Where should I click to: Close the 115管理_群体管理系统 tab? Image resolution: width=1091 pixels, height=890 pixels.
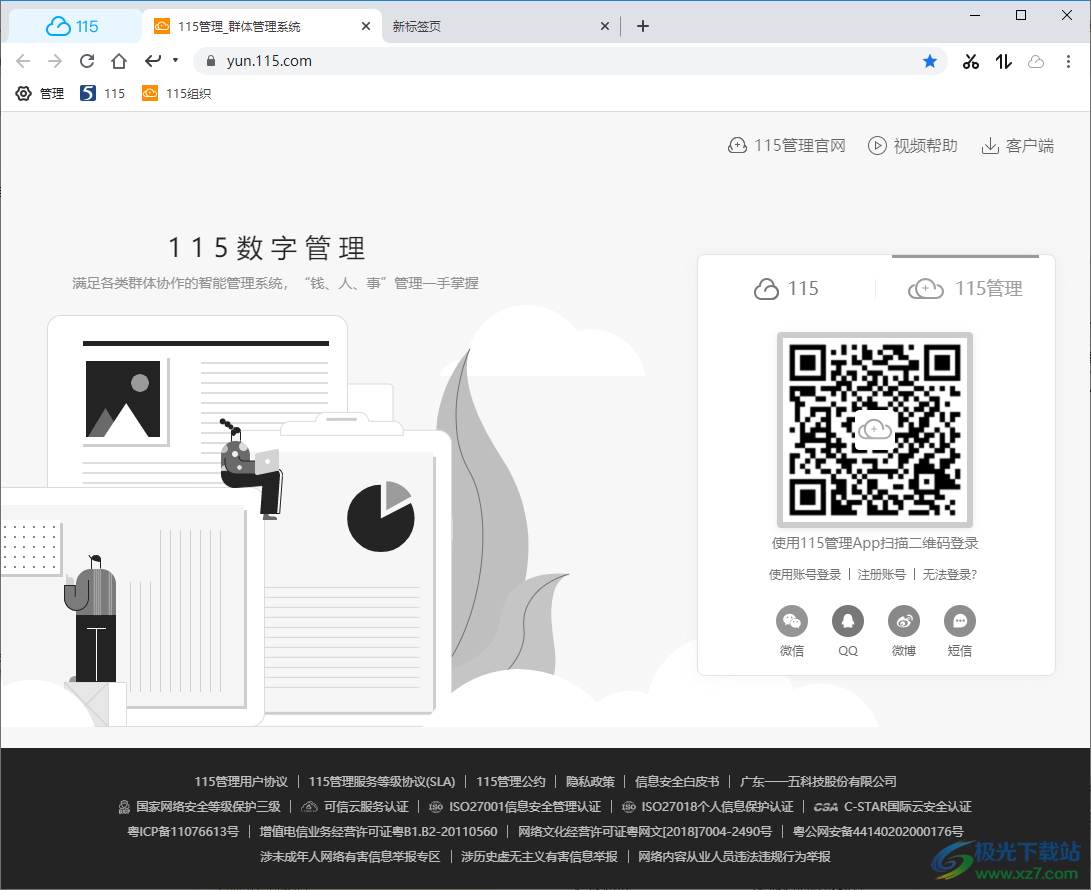[366, 26]
